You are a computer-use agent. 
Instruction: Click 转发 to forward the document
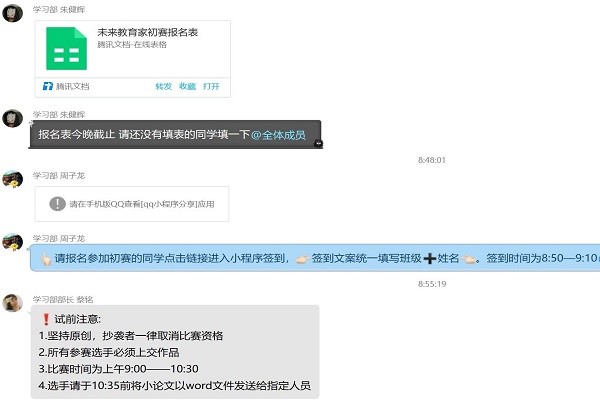[163, 87]
